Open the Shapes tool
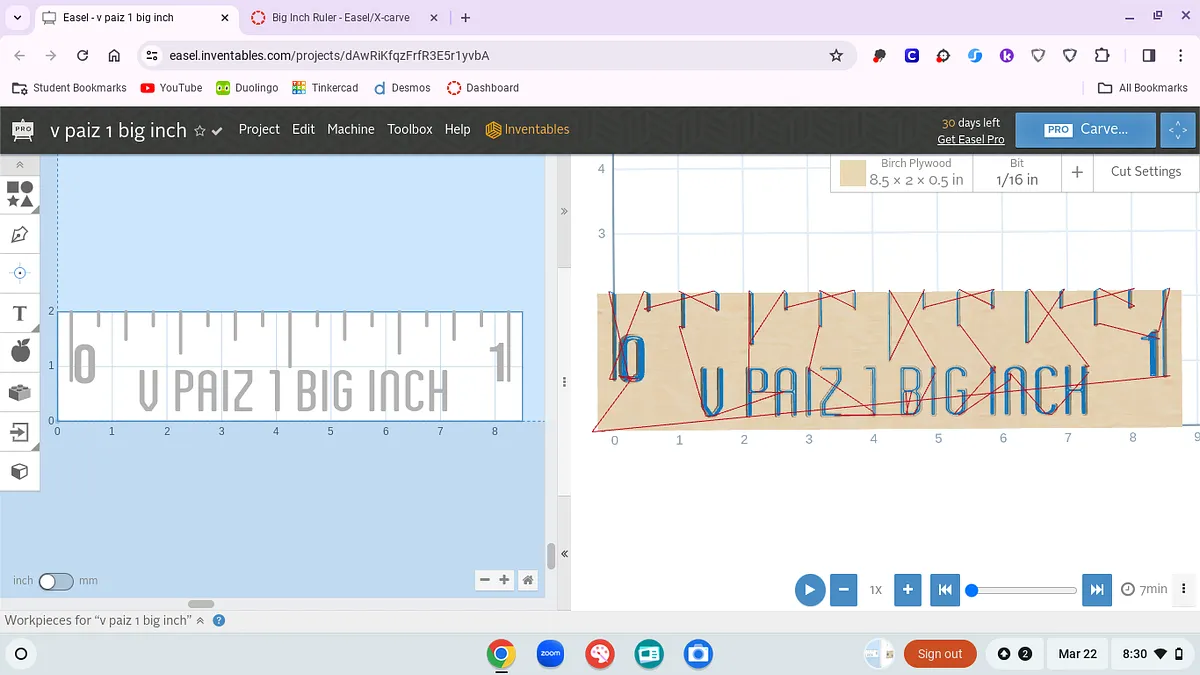The height and width of the screenshot is (675, 1200). tap(20, 193)
